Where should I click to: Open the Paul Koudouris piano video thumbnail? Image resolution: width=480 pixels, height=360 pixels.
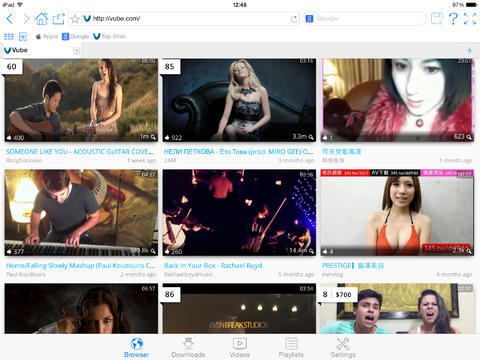pos(81,213)
